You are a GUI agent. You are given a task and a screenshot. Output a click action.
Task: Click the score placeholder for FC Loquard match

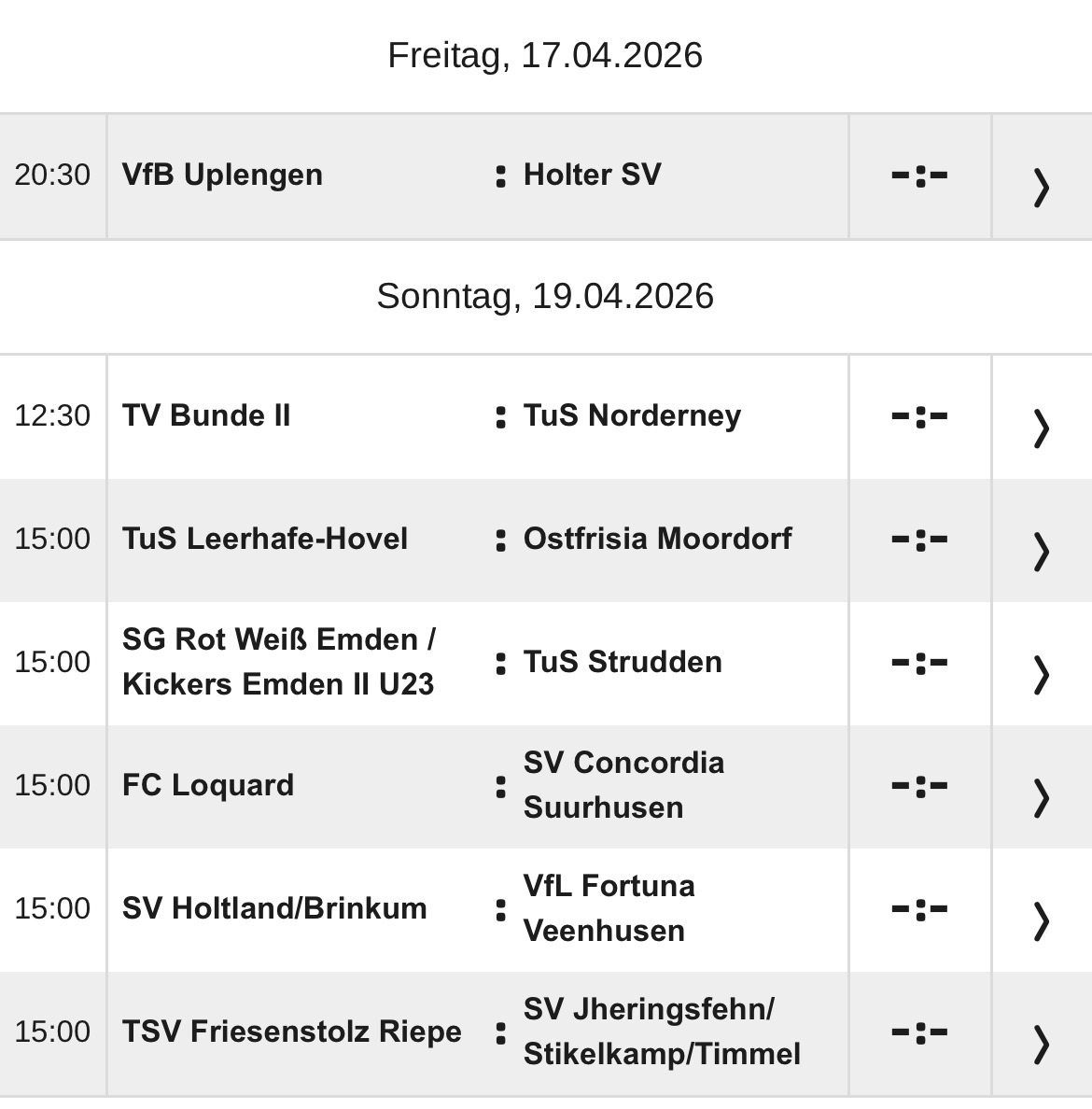tap(919, 786)
